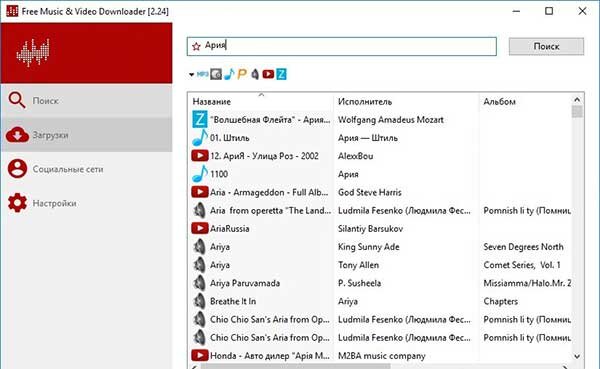Screen dimensions: 600x369
Task: Click music note icon of 01. Штиль
Action: coord(199,138)
